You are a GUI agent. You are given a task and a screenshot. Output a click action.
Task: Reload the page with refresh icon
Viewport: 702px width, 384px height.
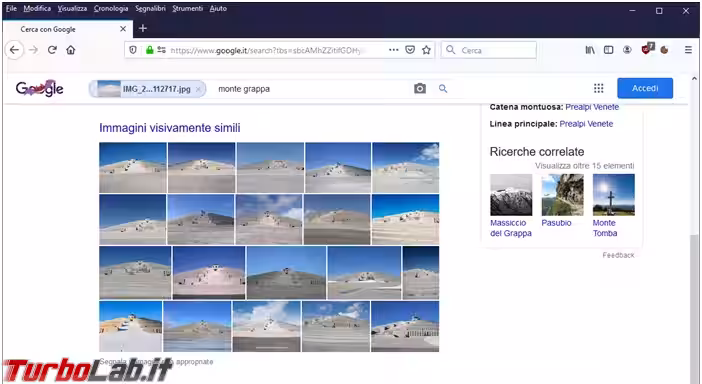coord(52,50)
